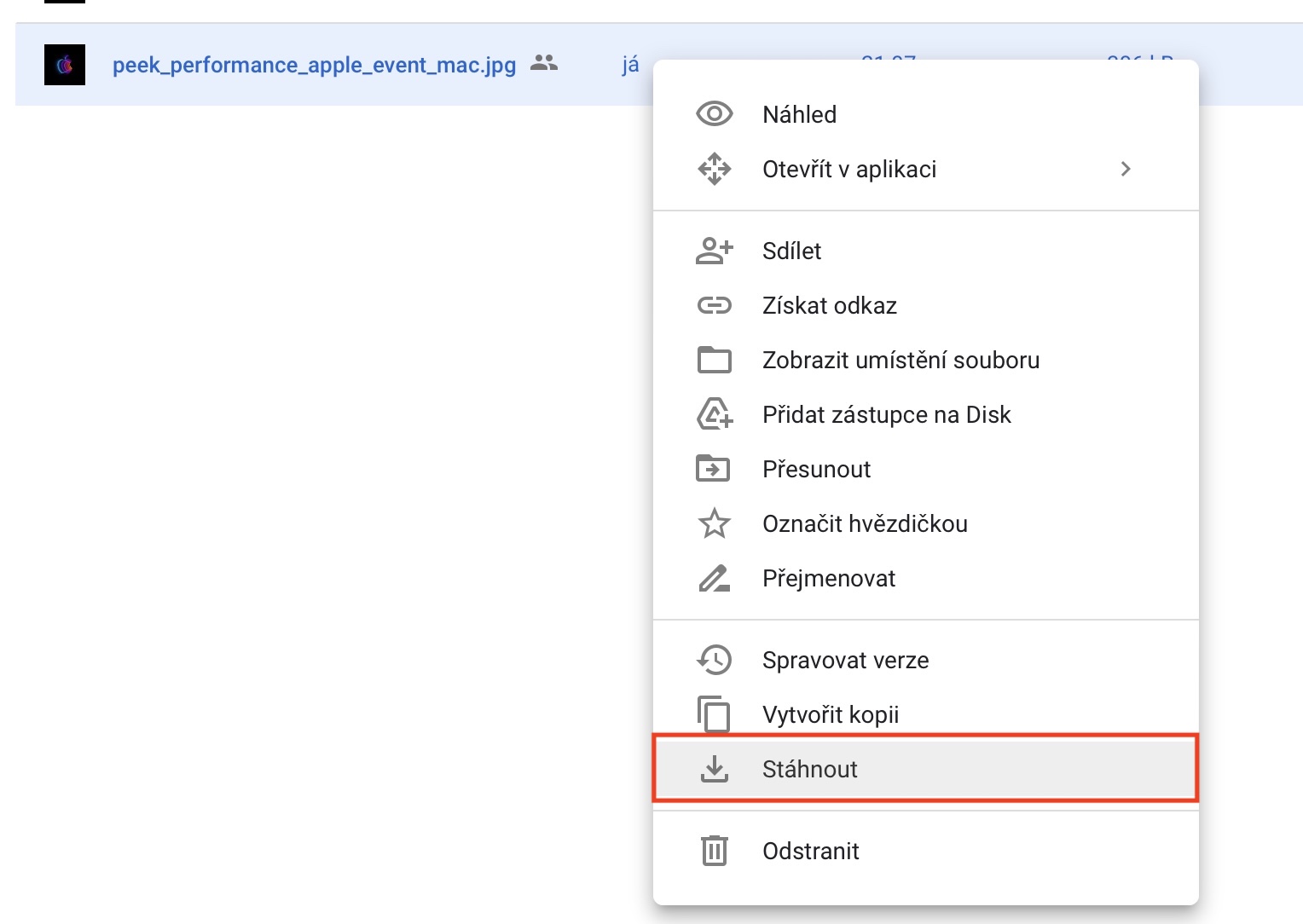Click the add-person icon beside Sdílet
This screenshot has height=924, width=1303.
coord(714,251)
